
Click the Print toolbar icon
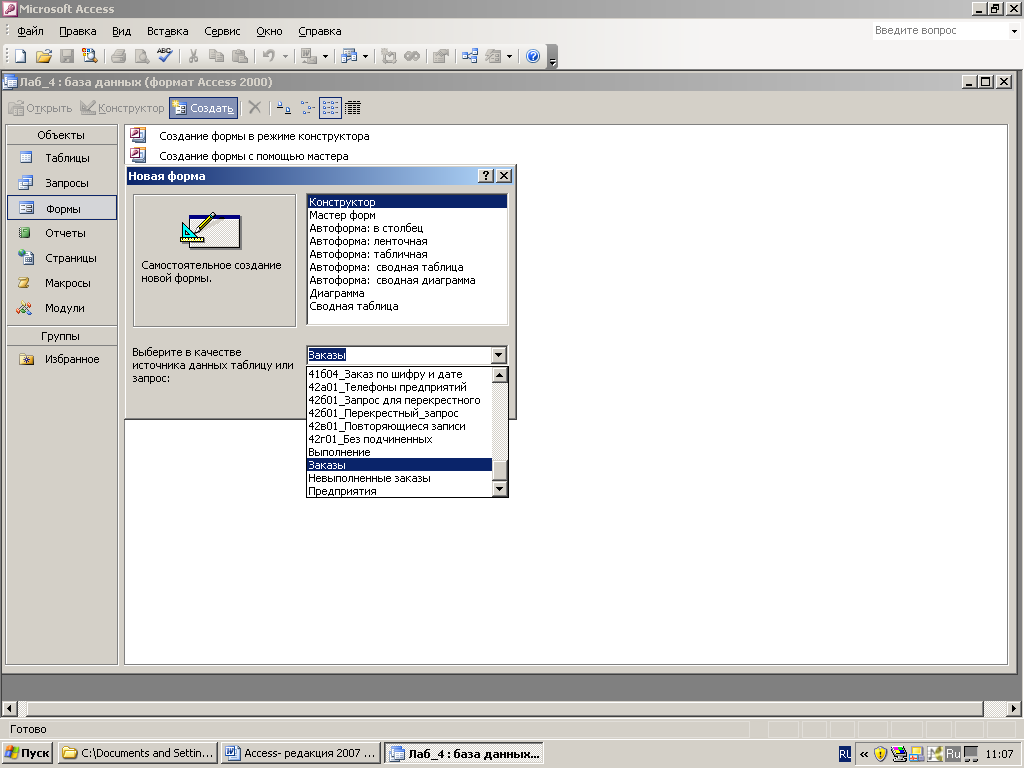coord(118,56)
